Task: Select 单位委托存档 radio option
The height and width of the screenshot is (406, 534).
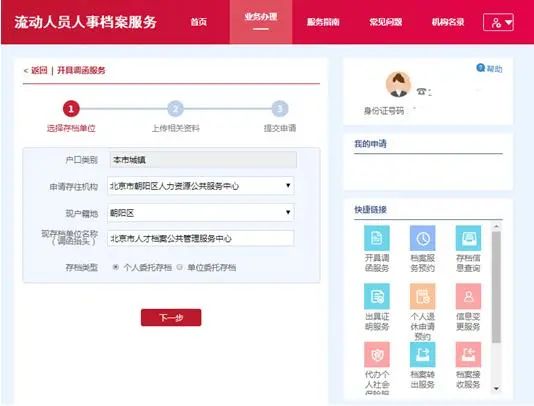Action: 179,267
